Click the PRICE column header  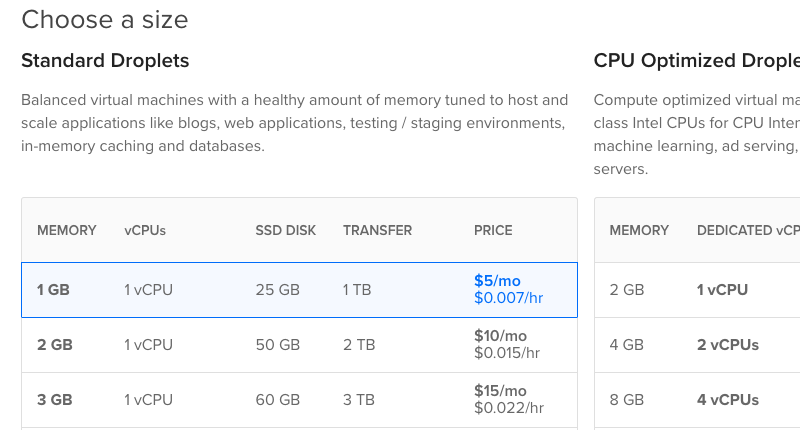pyautogui.click(x=493, y=231)
